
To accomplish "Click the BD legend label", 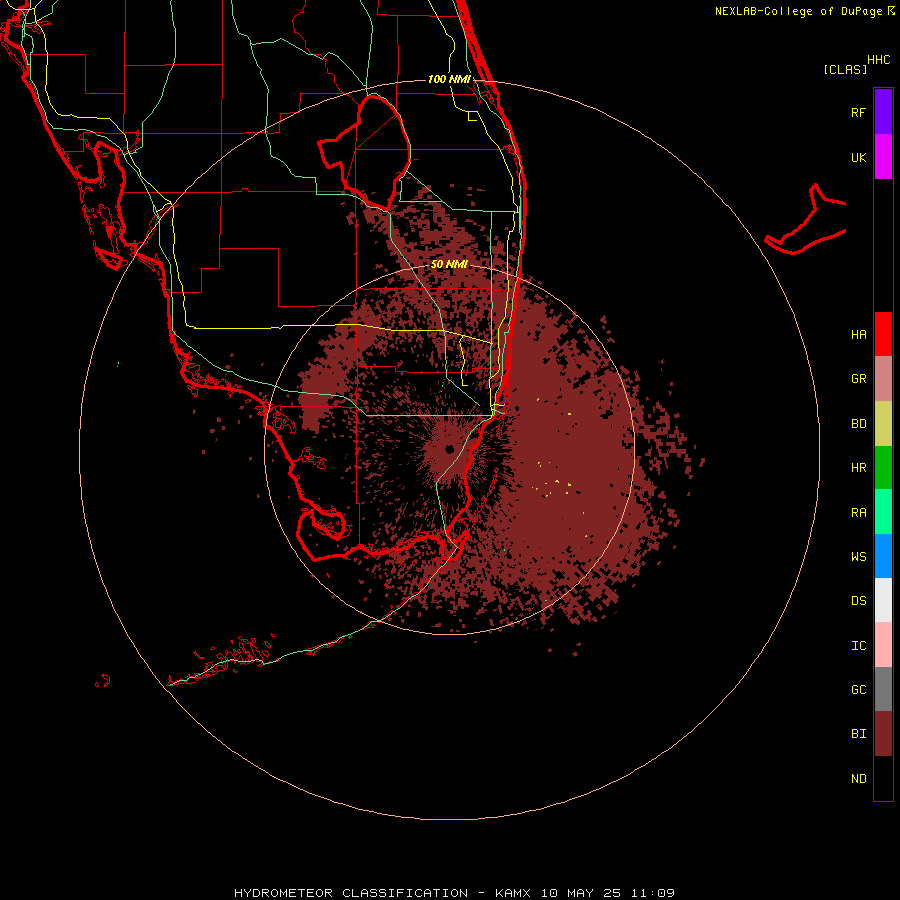I will 858,424.
